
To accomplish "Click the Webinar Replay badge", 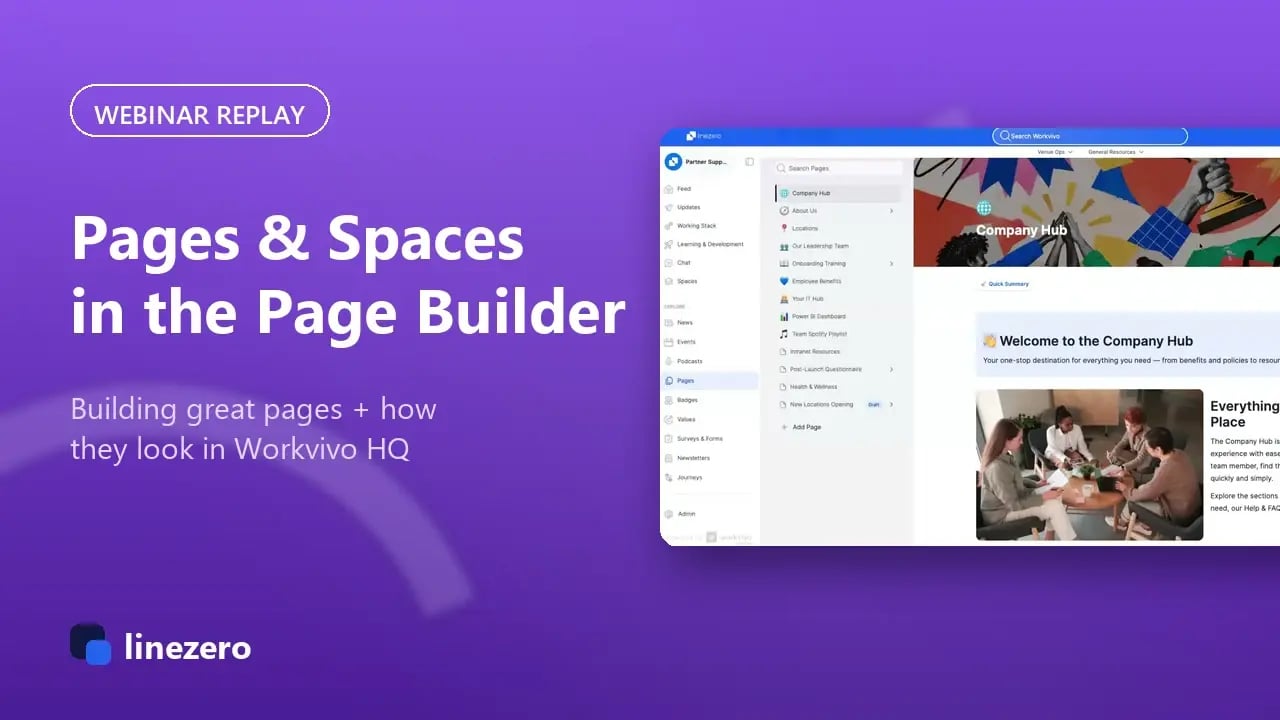I will tap(199, 111).
